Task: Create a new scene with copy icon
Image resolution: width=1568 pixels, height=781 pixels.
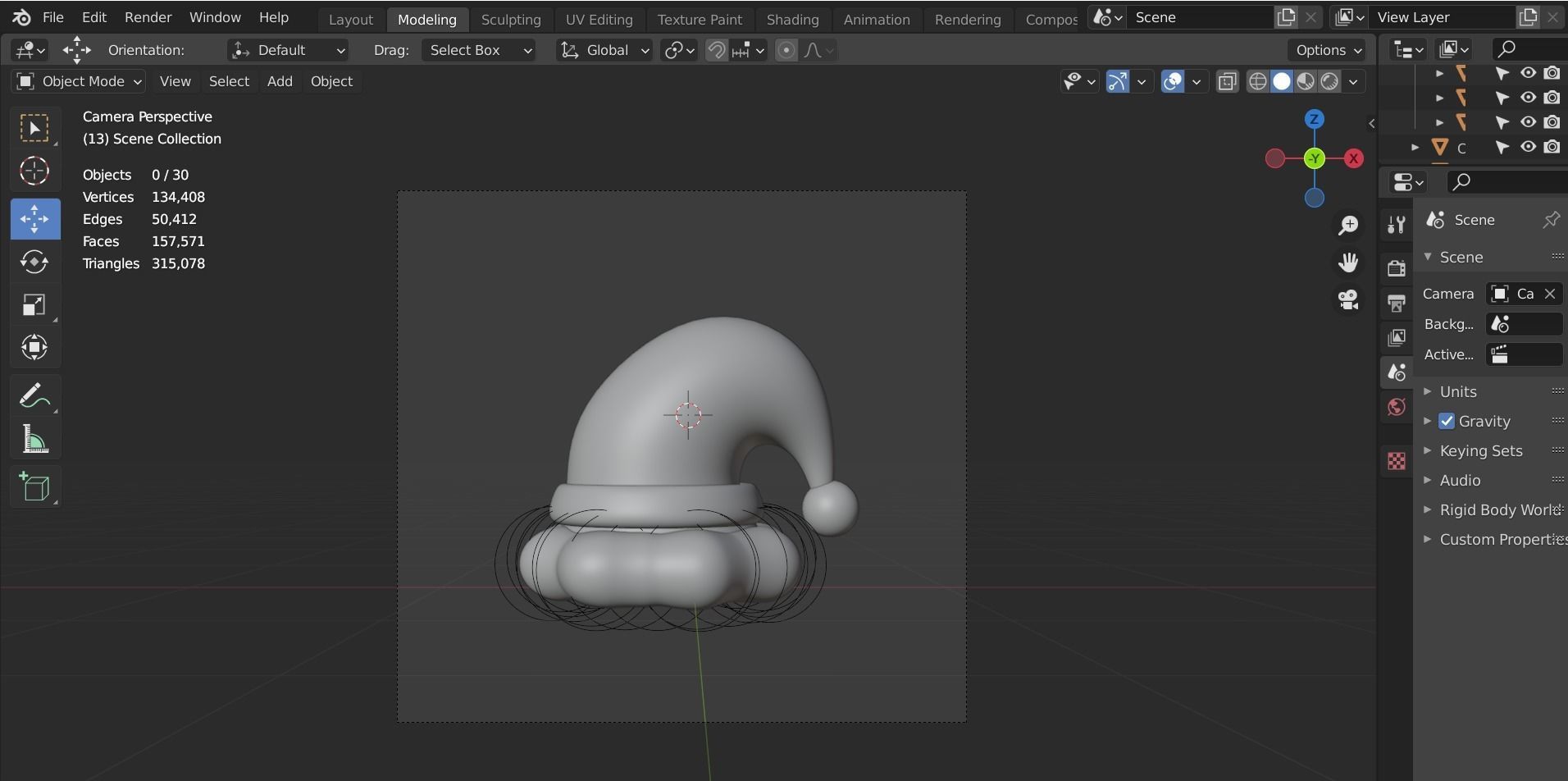Action: click(1286, 17)
